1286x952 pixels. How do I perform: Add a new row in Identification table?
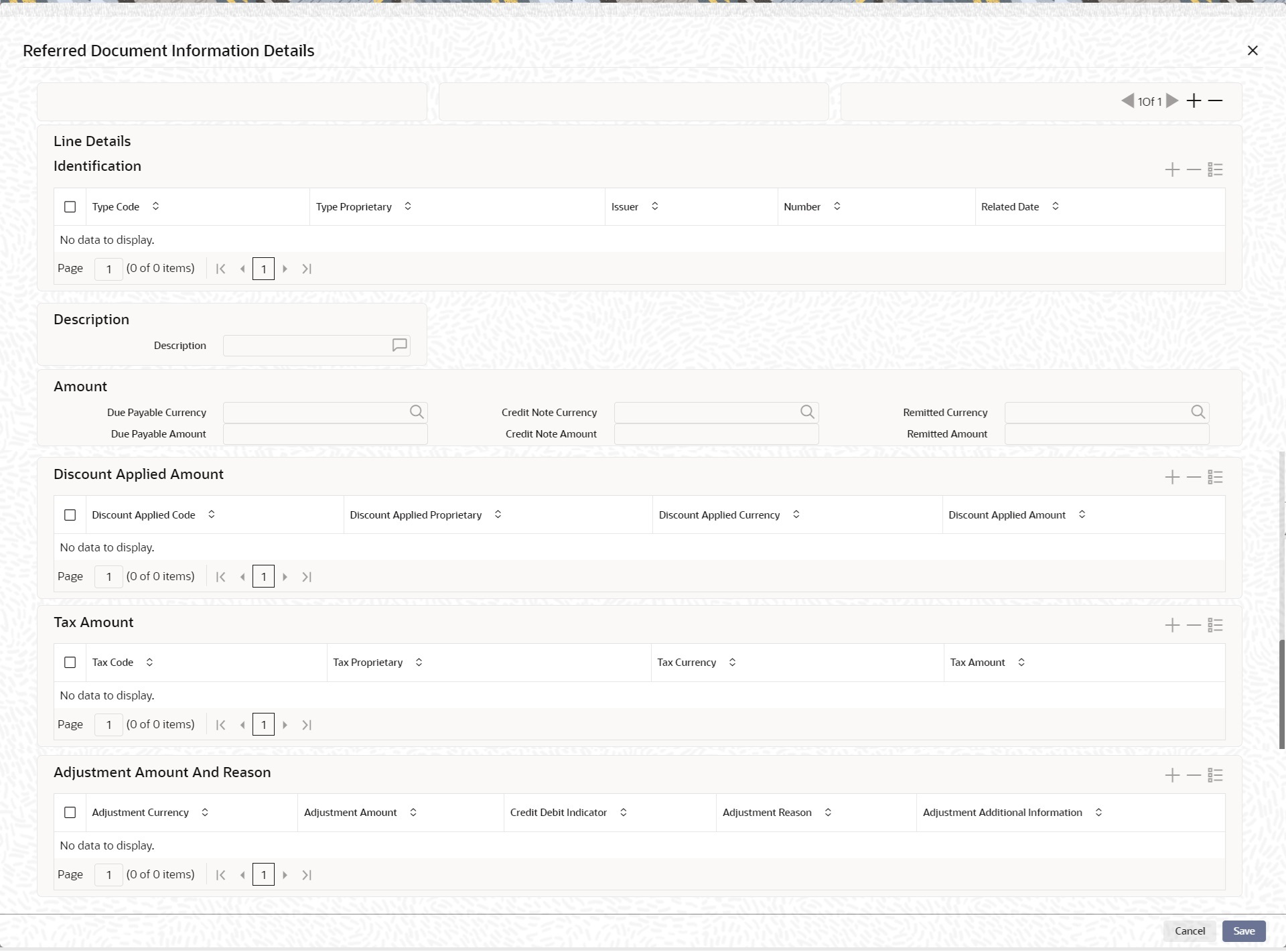point(1172,169)
